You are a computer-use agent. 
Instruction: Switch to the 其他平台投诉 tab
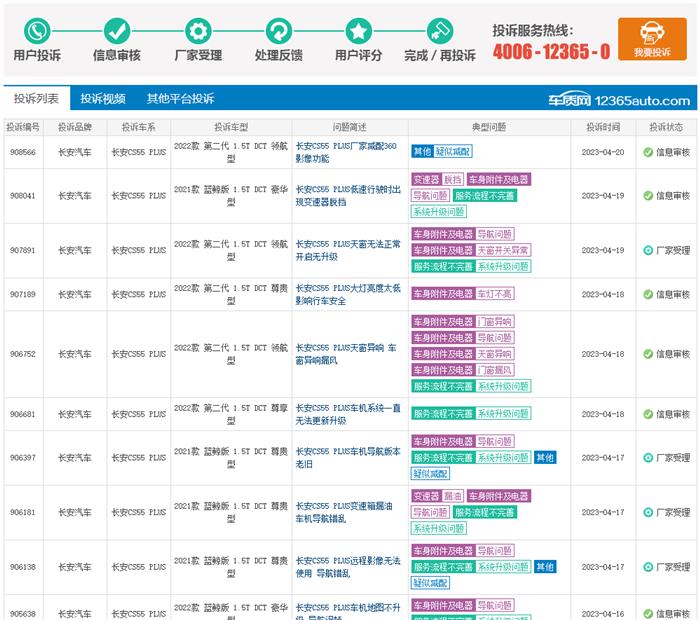(x=180, y=99)
